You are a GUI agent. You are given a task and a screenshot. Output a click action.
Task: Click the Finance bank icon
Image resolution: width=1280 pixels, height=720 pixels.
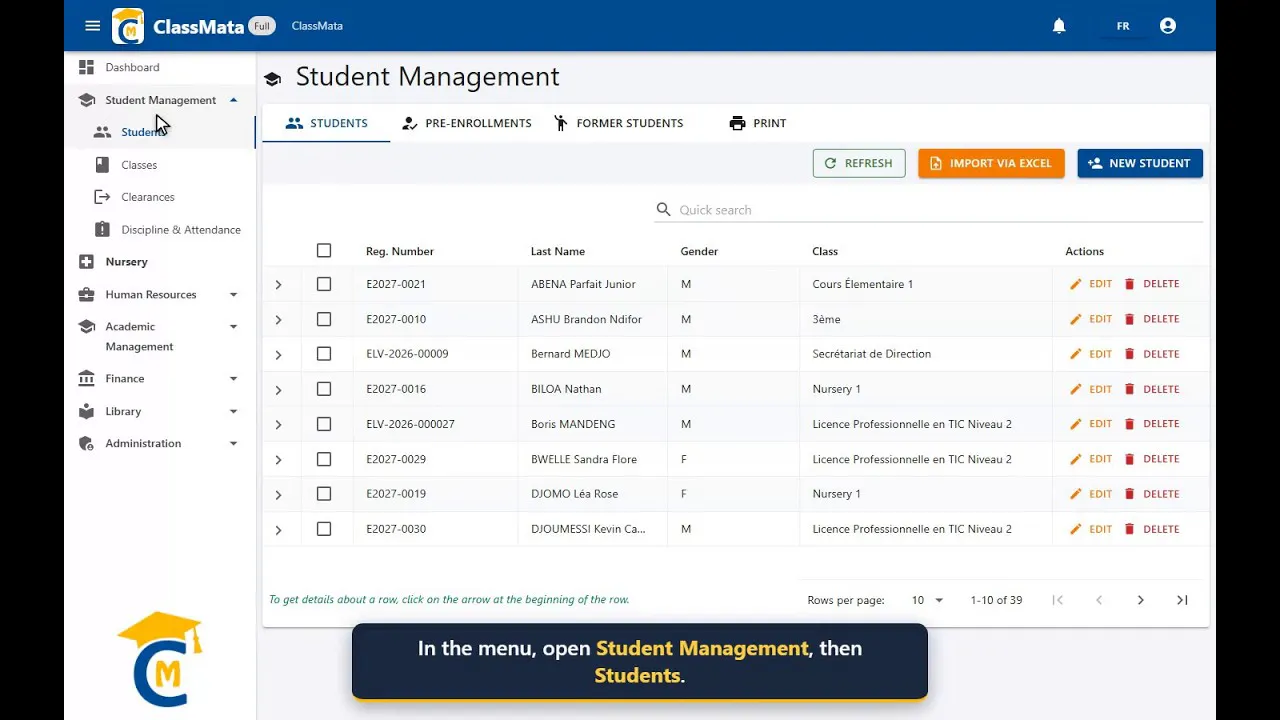click(86, 379)
